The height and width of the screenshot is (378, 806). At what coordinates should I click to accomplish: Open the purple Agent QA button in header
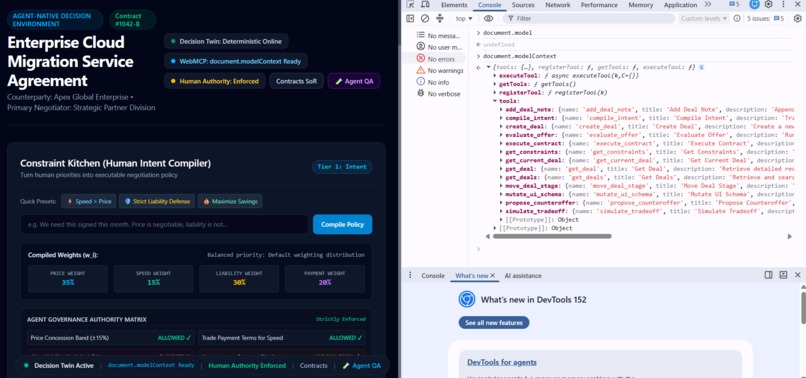pyautogui.click(x=354, y=81)
